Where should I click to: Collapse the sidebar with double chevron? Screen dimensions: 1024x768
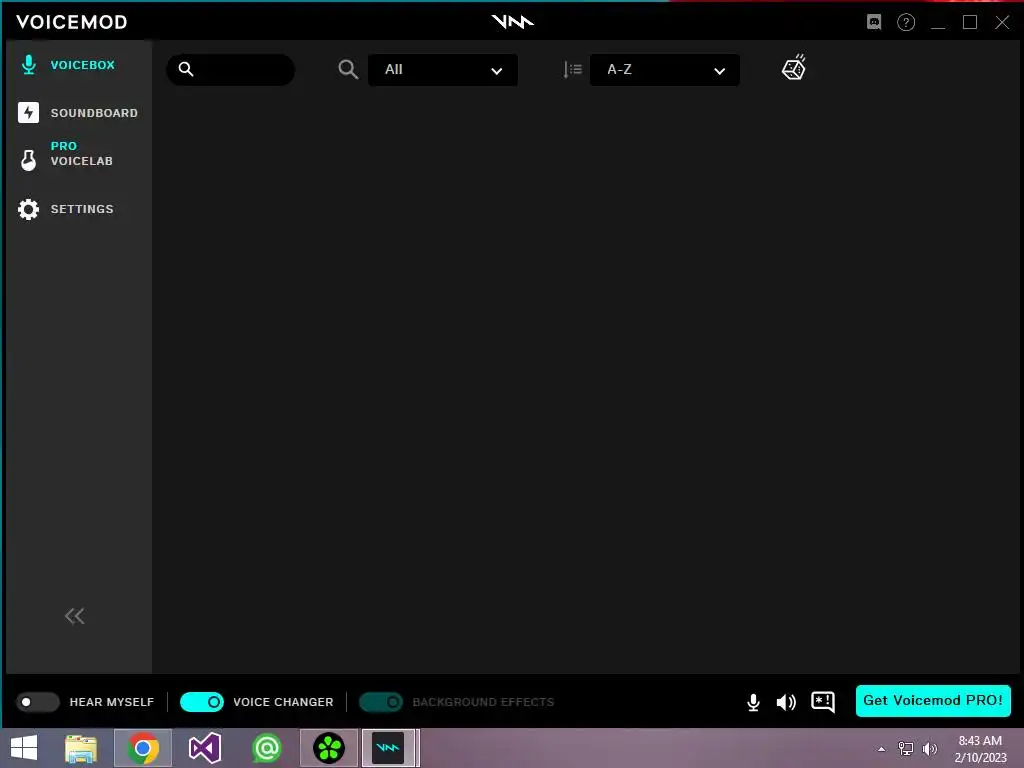coord(74,616)
